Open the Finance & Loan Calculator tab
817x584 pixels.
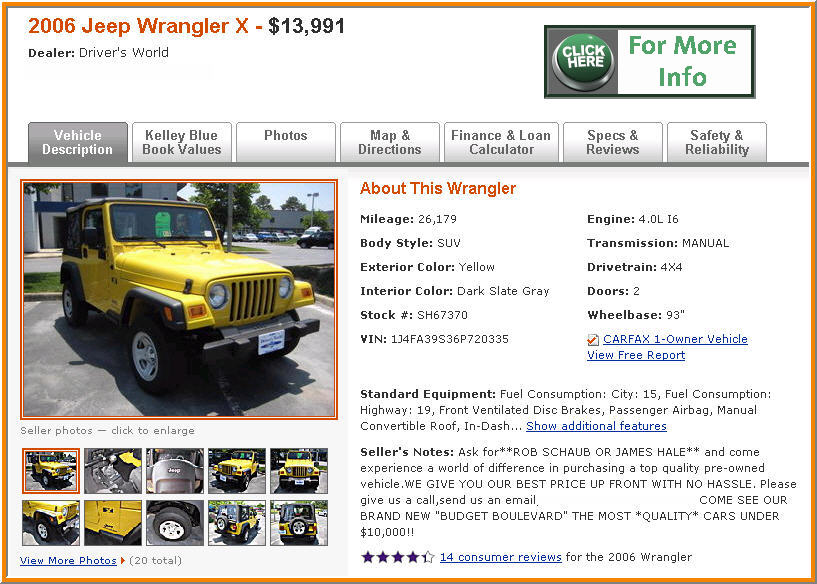pos(501,142)
